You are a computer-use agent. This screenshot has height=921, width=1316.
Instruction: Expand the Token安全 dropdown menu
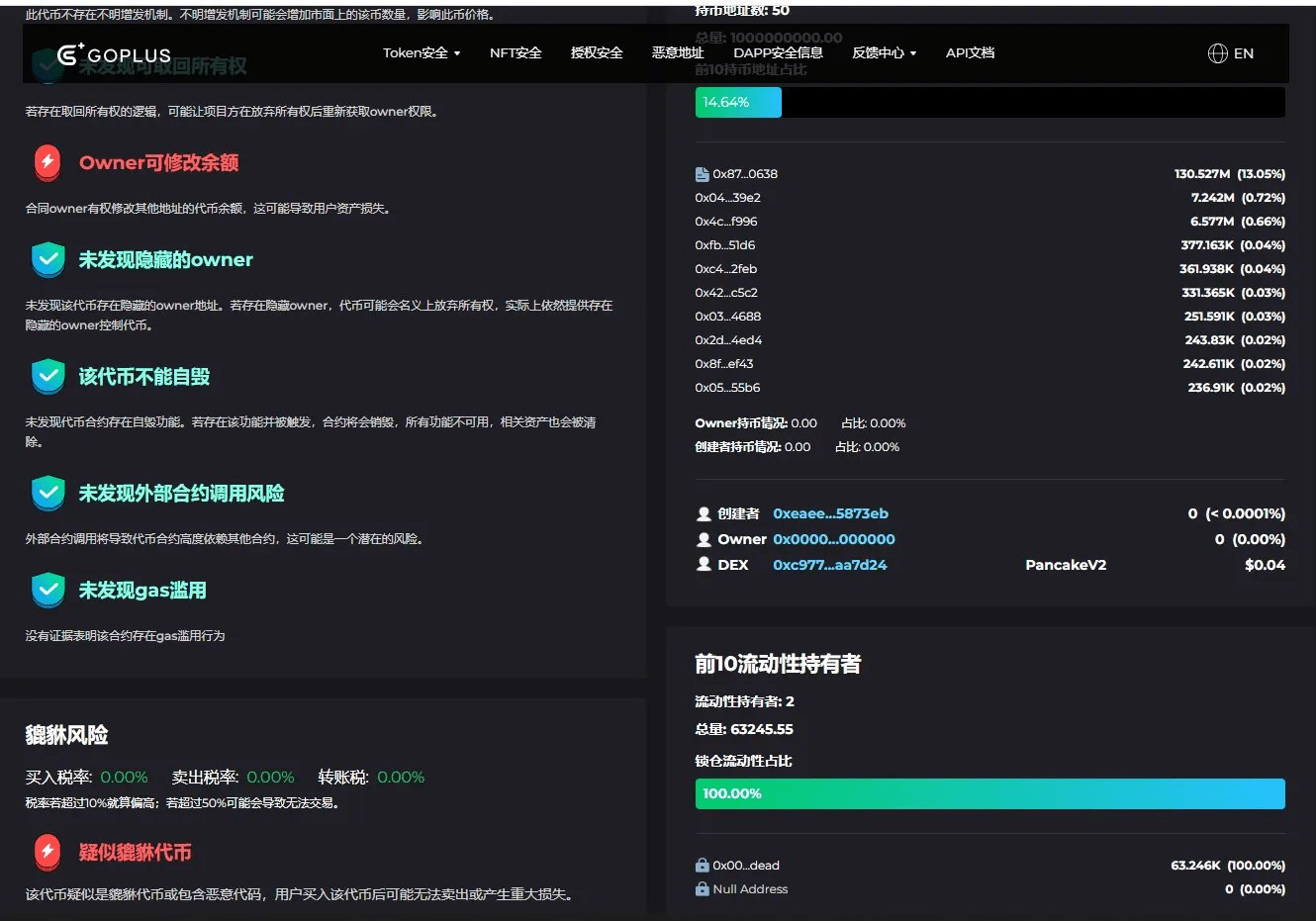pos(422,53)
